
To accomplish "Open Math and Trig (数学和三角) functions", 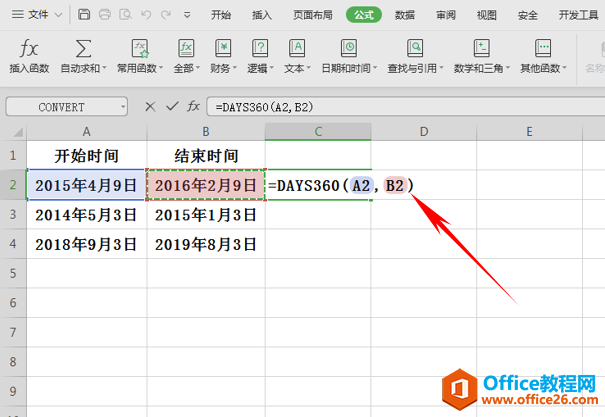I will pyautogui.click(x=481, y=48).
